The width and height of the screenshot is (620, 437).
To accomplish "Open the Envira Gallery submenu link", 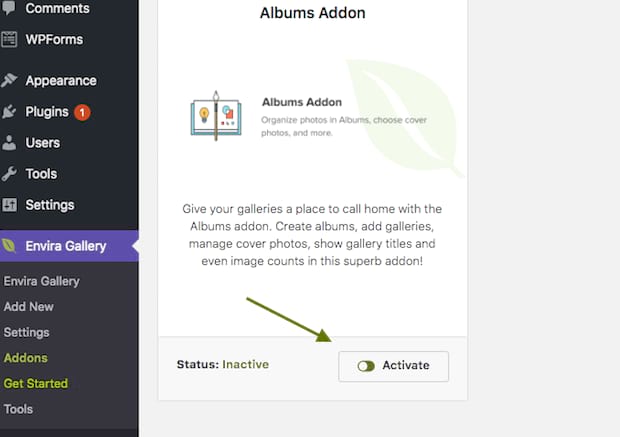I will tap(41, 281).
